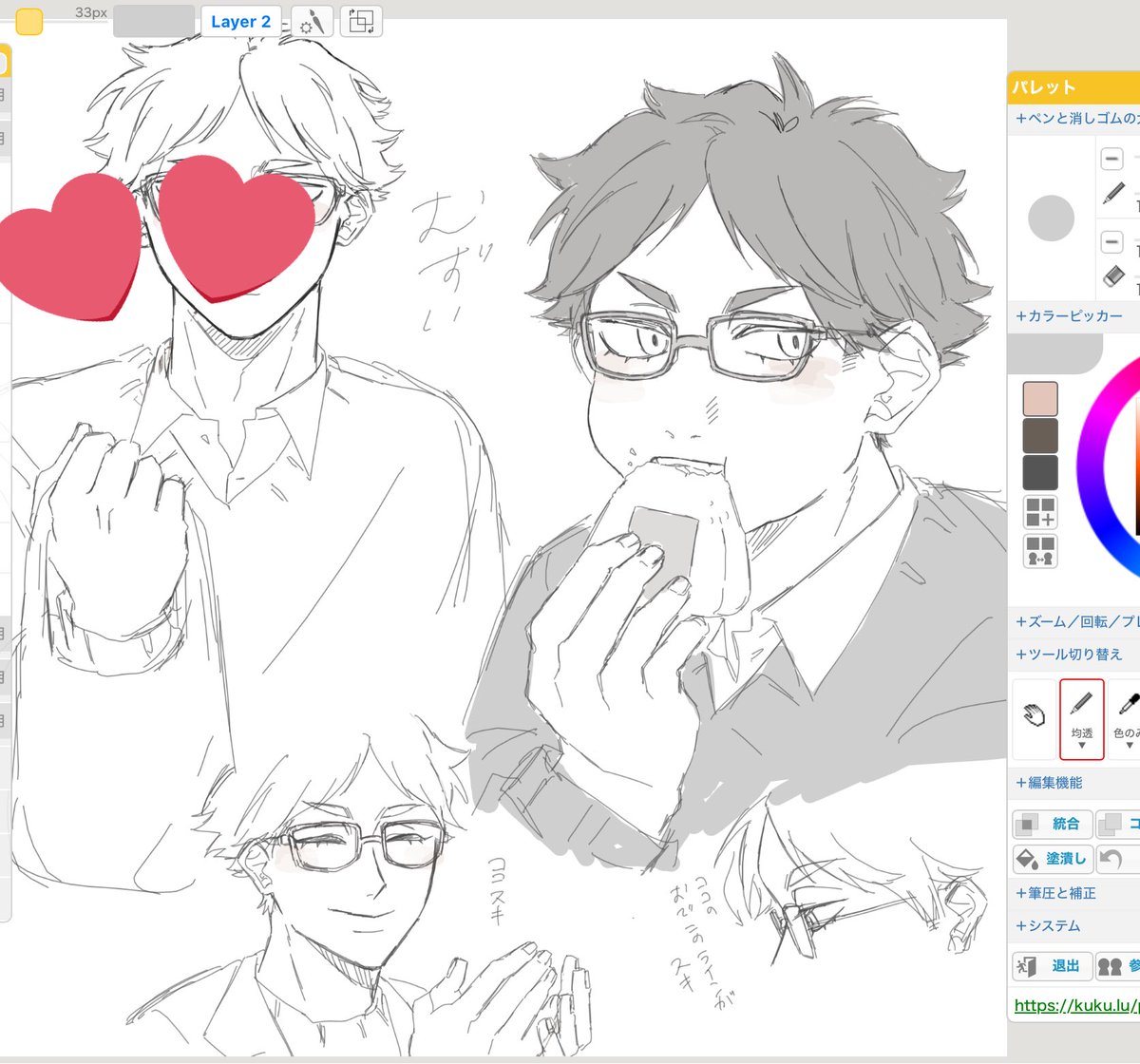Click the layer swap icon beside brush settings
Image resolution: width=1140 pixels, height=1064 pixels.
361,21
